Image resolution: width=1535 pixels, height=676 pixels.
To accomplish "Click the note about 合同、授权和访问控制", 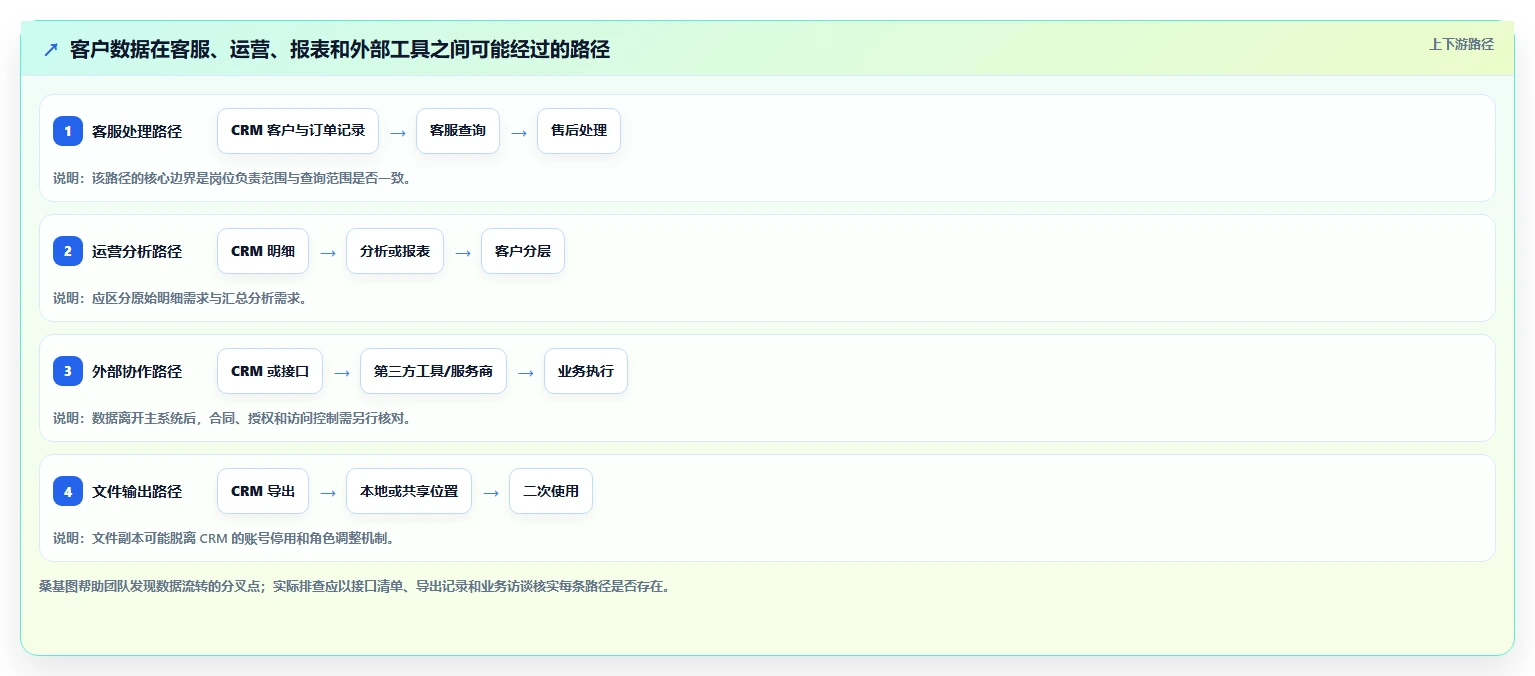I will click(232, 418).
